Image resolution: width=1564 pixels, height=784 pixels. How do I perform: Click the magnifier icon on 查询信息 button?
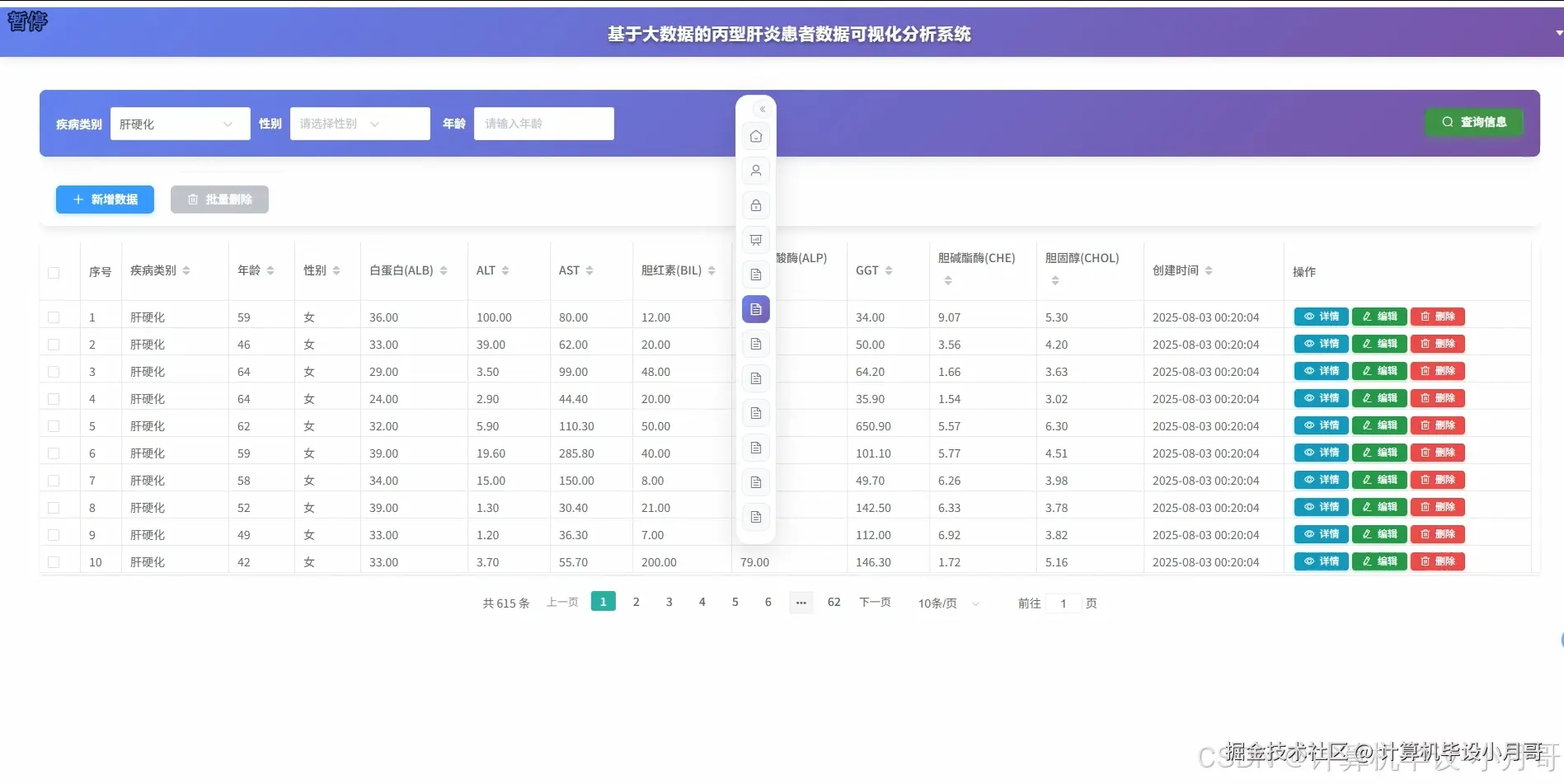pos(1448,121)
